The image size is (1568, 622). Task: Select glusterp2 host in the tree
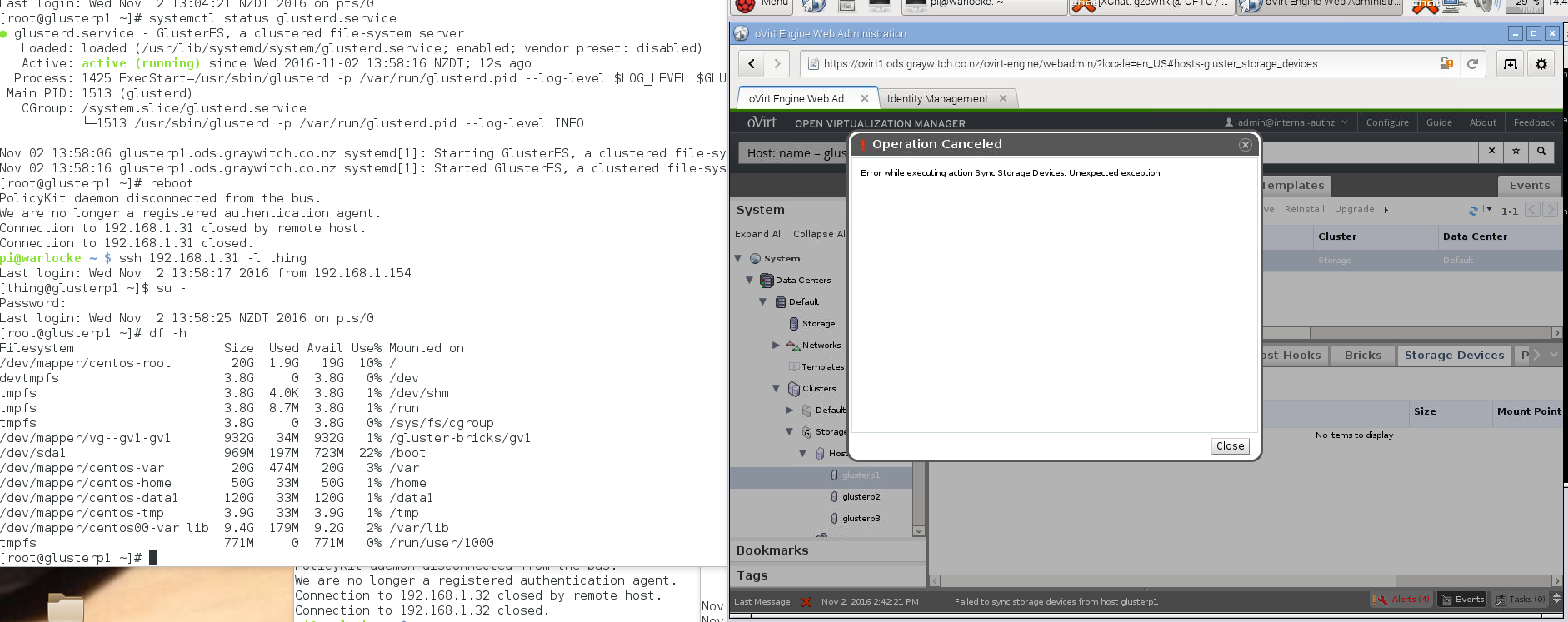coord(861,497)
